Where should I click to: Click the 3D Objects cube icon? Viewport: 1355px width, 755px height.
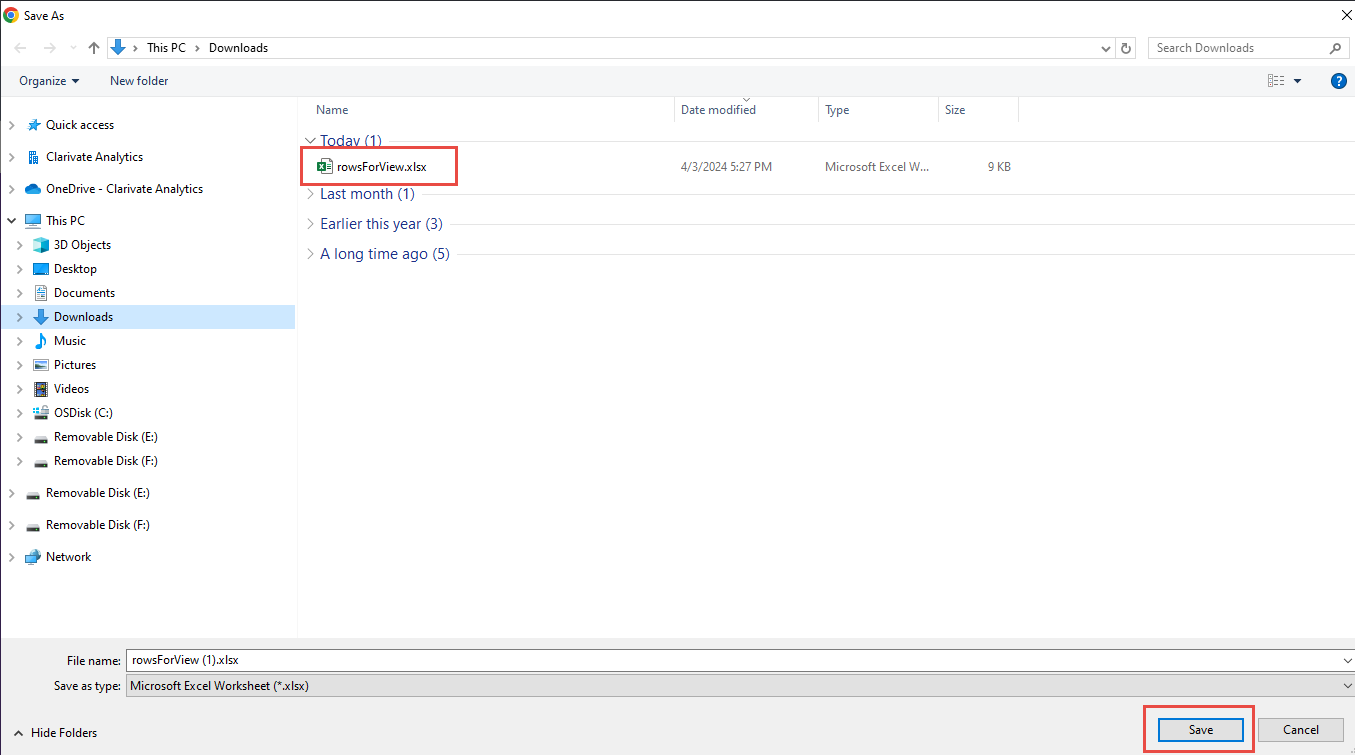click(41, 245)
